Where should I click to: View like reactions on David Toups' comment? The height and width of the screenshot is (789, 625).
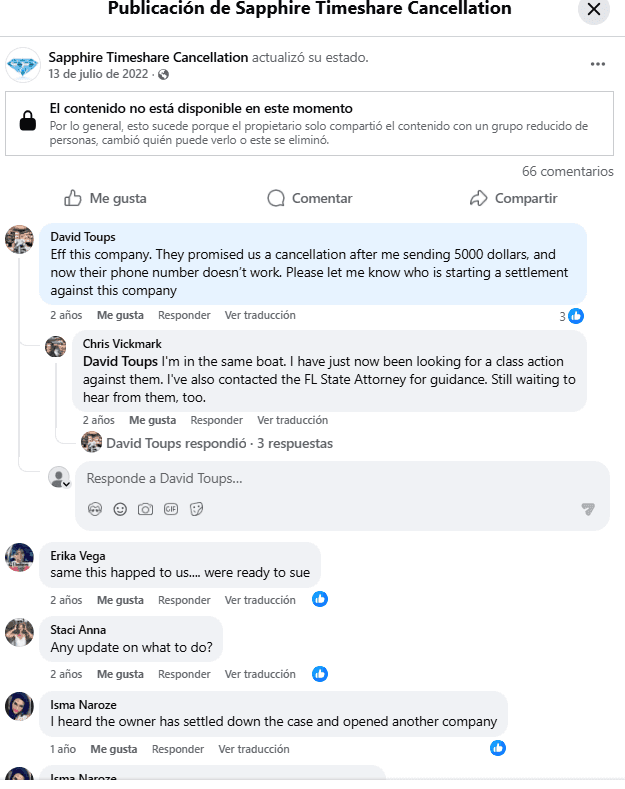click(572, 316)
